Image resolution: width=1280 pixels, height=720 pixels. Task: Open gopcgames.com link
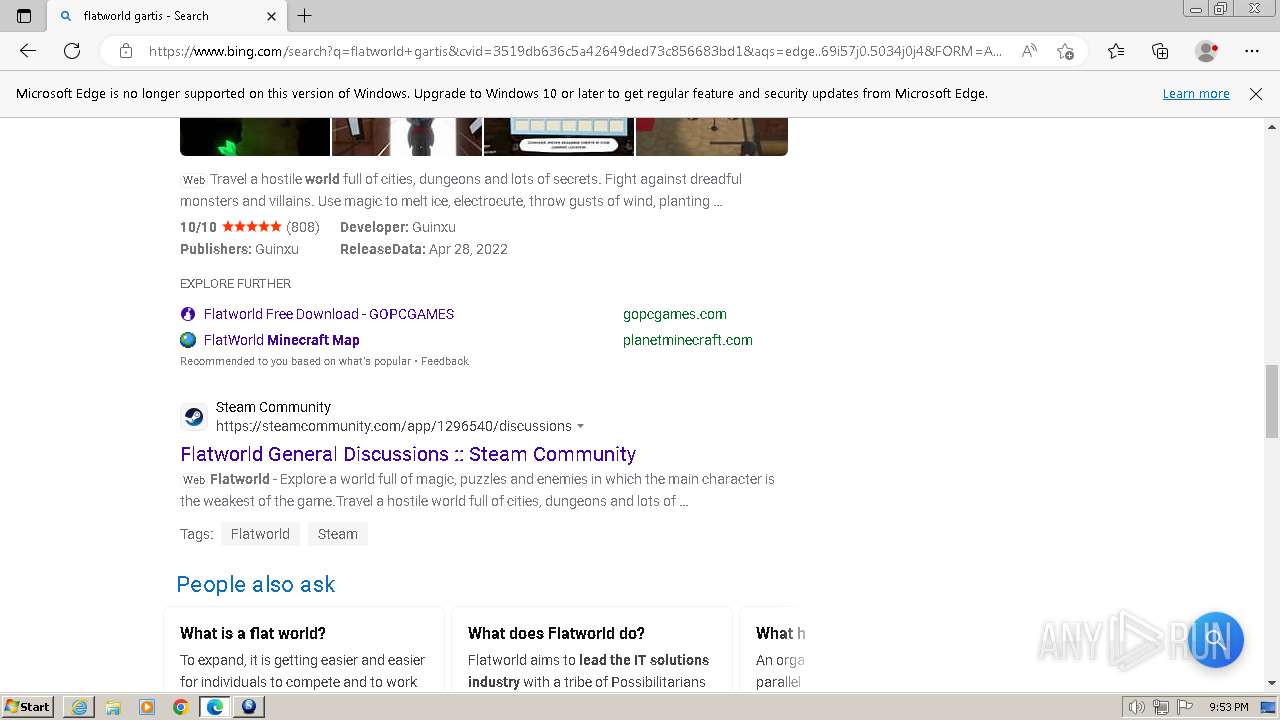point(675,314)
